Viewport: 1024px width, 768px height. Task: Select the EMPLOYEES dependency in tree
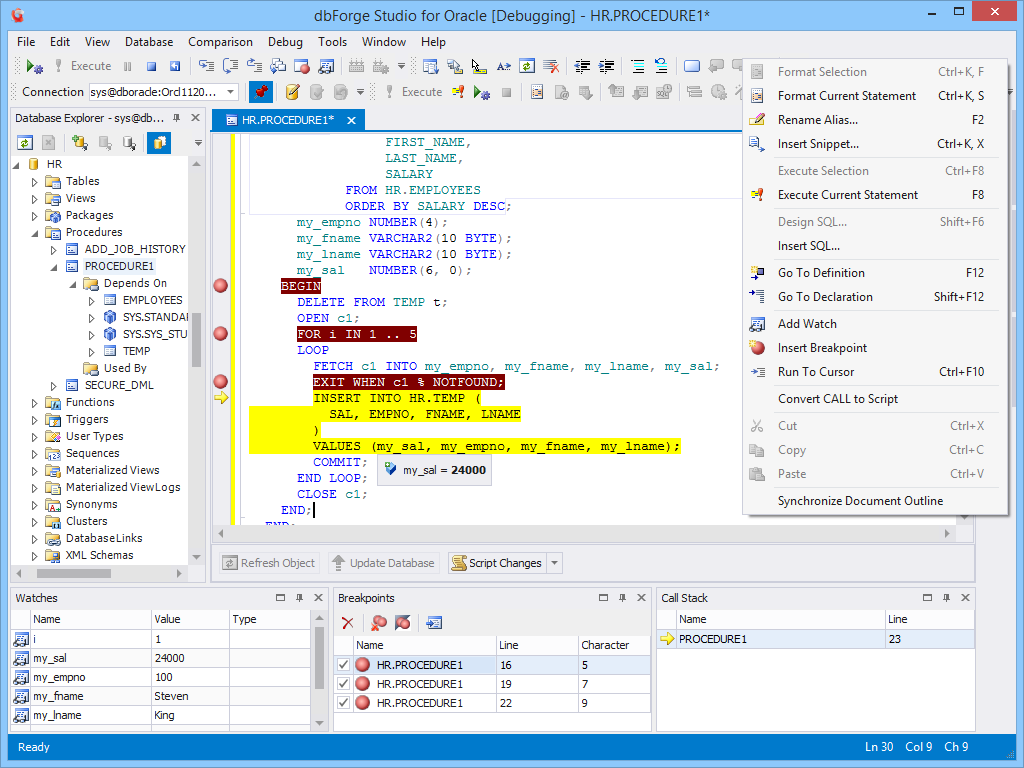tap(153, 300)
